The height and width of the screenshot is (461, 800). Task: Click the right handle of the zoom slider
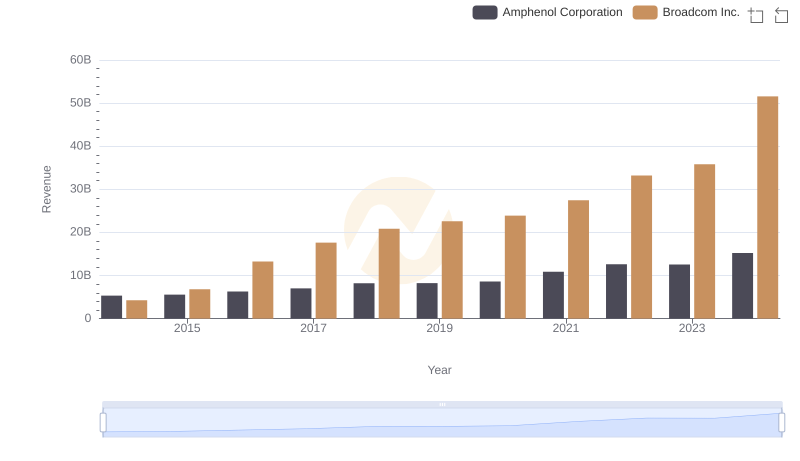782,423
